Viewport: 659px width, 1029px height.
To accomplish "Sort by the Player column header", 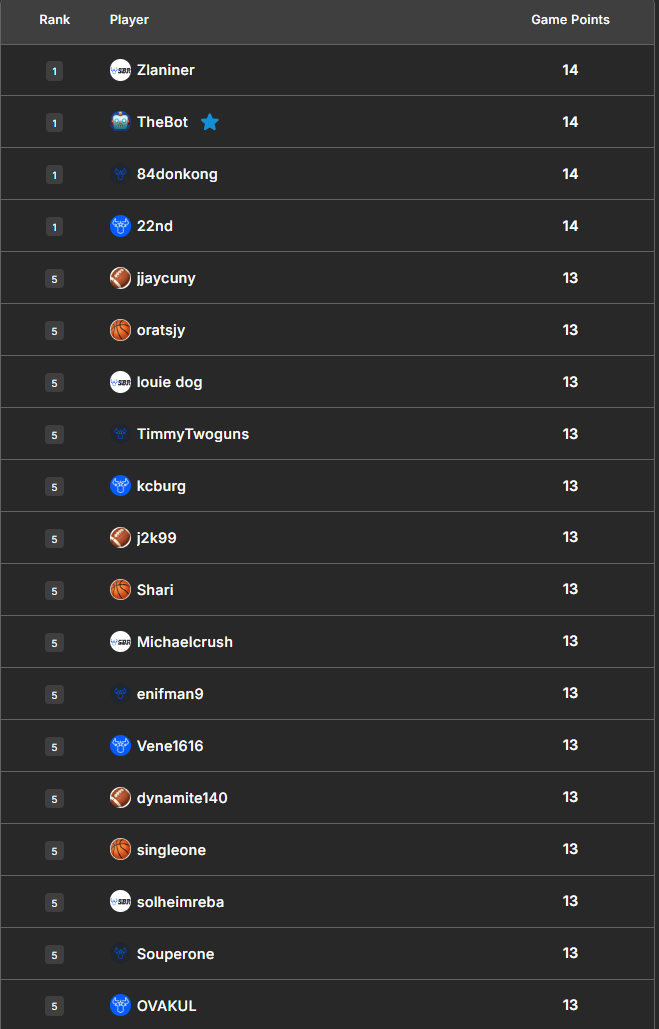I will (x=129, y=20).
